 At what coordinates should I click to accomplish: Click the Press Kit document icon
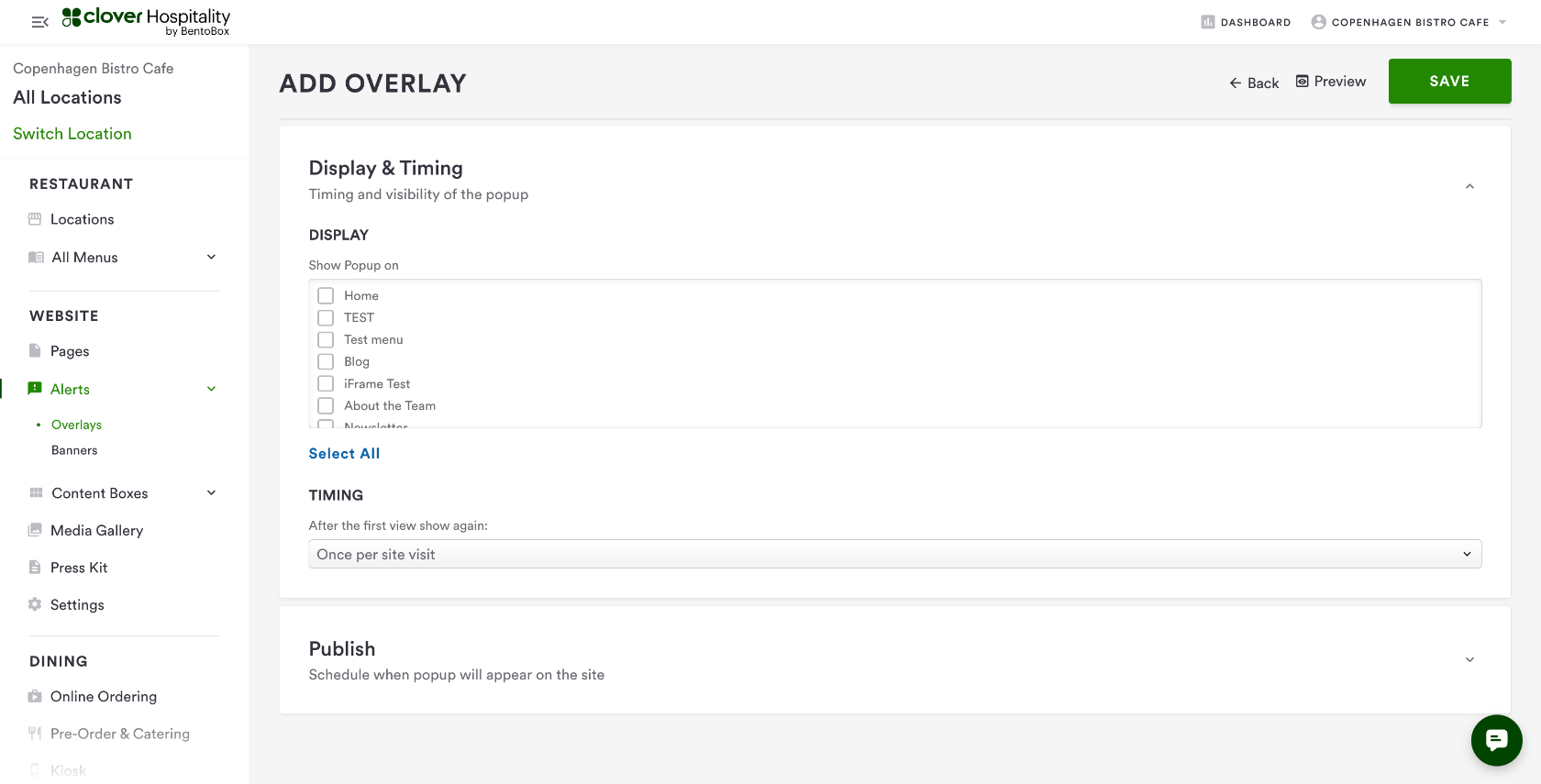(x=35, y=568)
